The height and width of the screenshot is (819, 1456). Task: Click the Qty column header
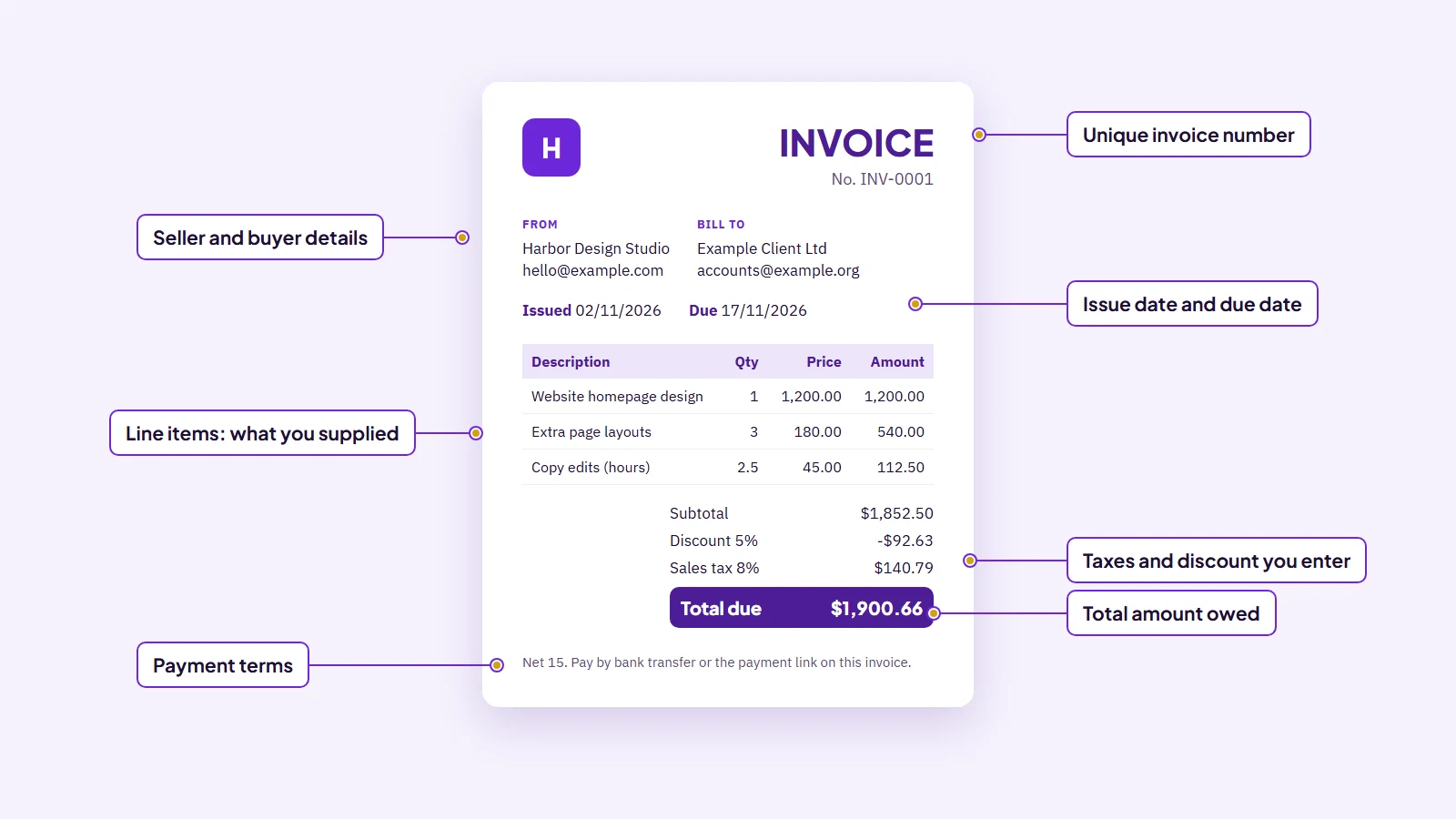(x=746, y=361)
